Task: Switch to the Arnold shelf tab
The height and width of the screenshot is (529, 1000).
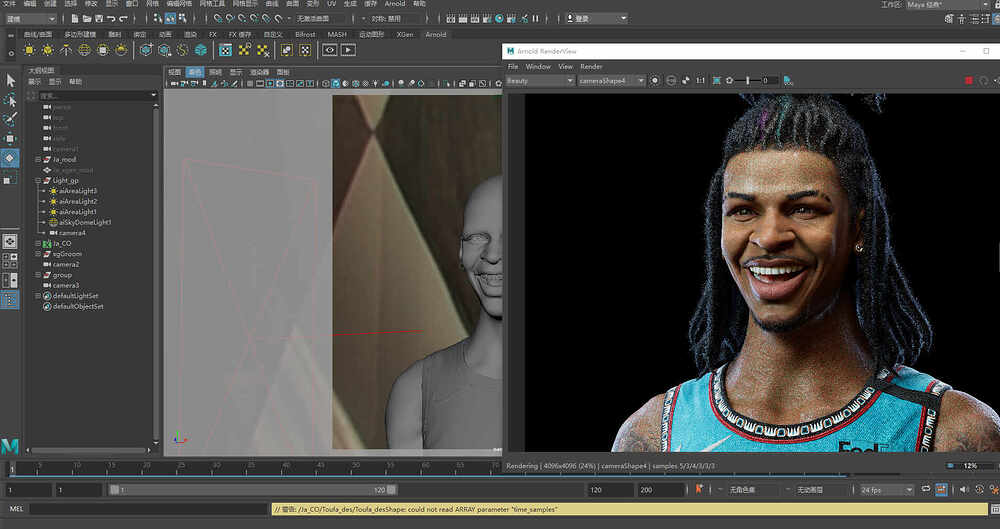Action: click(x=436, y=34)
